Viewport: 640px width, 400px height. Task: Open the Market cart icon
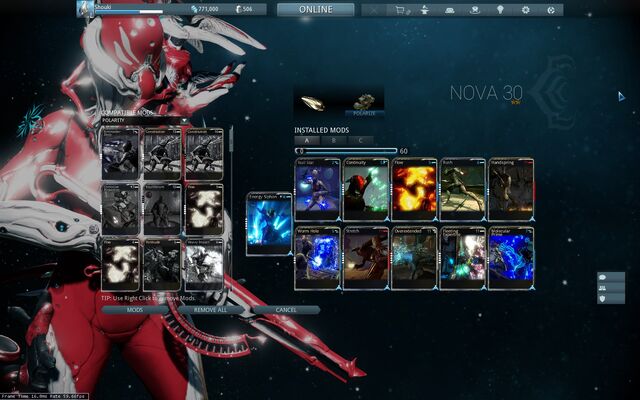(x=402, y=10)
